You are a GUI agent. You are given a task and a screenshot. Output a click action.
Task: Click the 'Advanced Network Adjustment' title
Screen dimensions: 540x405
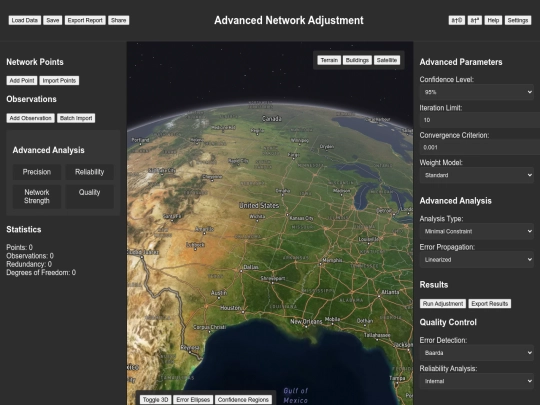point(289,20)
